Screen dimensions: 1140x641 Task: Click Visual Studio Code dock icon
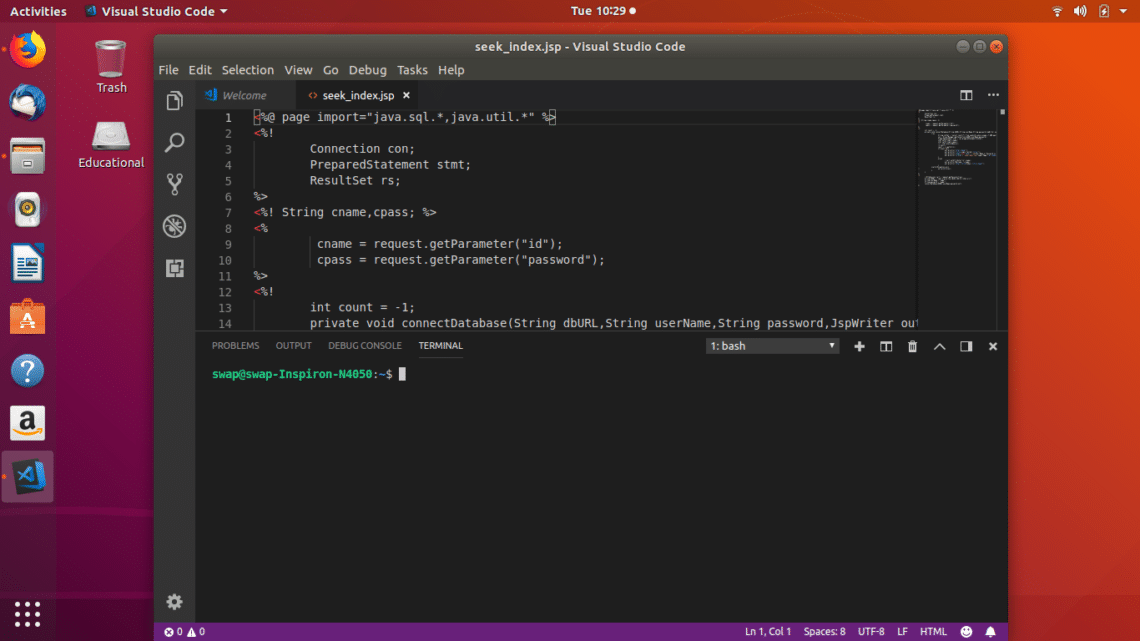pyautogui.click(x=28, y=477)
